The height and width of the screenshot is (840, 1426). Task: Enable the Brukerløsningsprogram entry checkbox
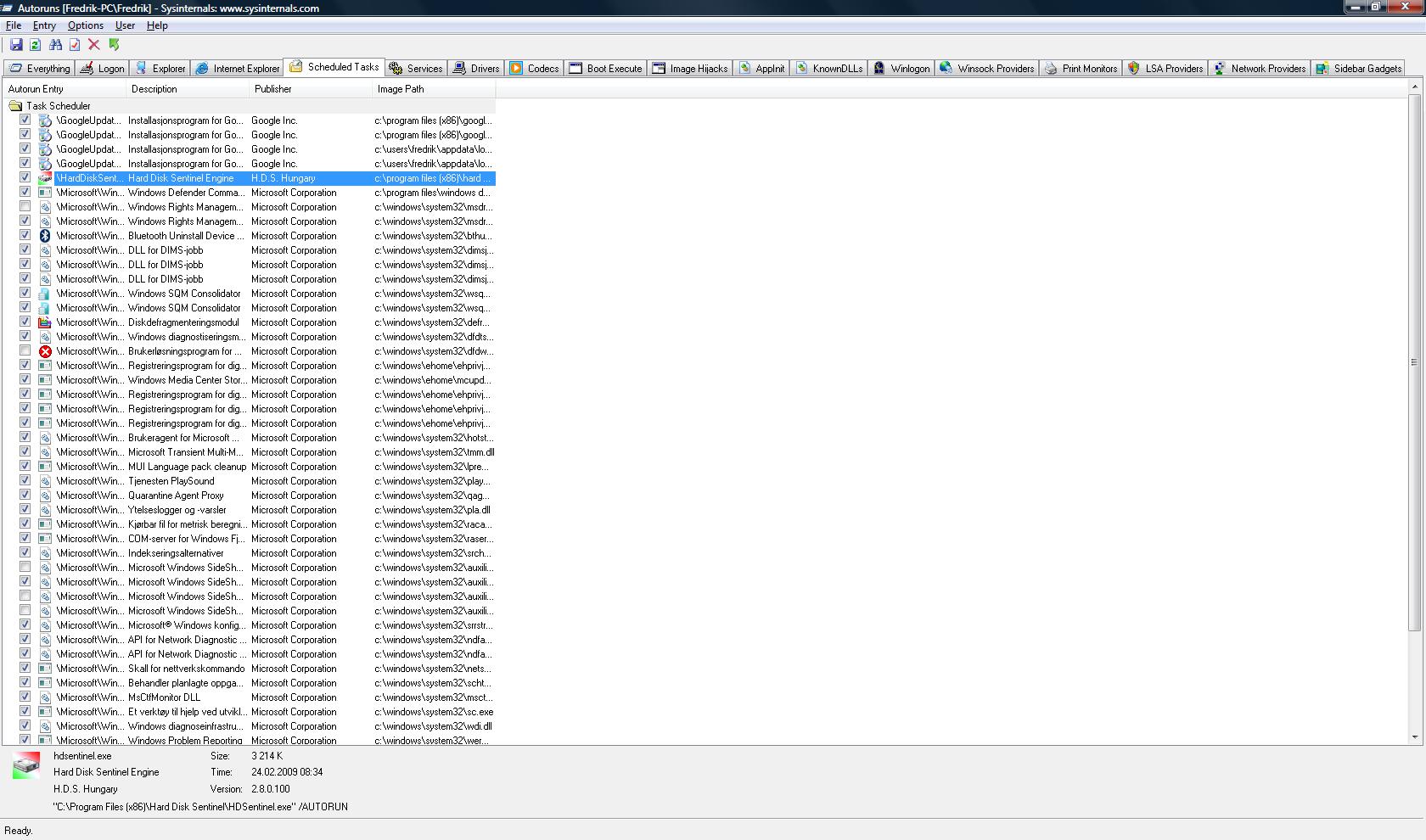[25, 351]
